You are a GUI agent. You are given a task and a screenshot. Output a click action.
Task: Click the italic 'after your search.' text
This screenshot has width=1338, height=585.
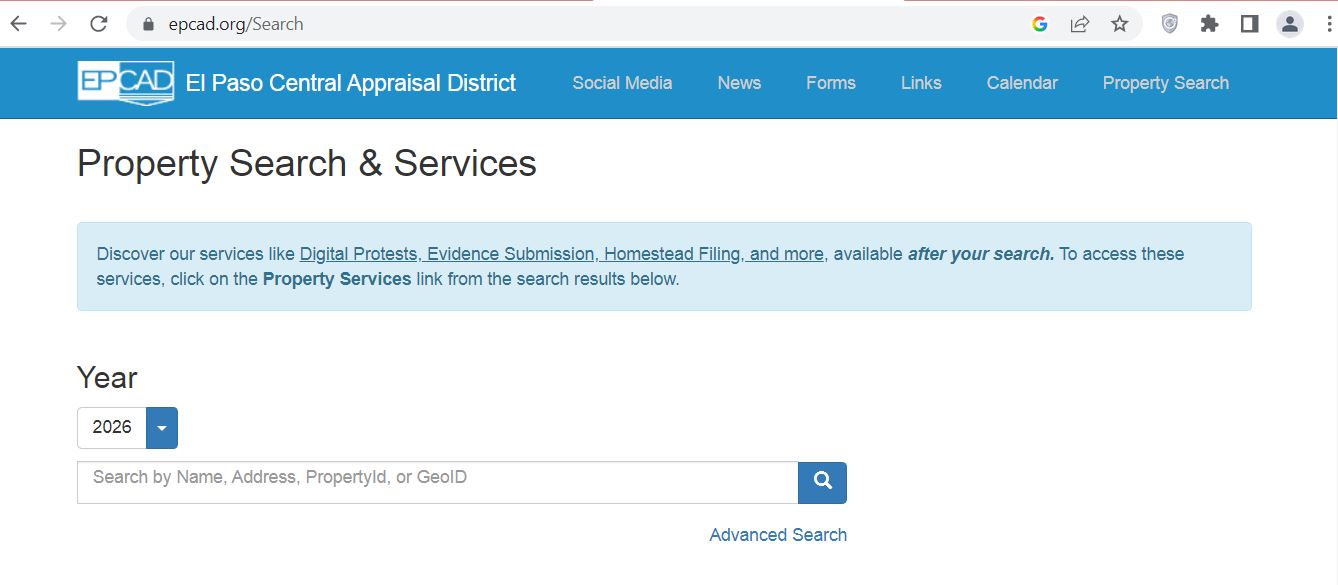(981, 254)
